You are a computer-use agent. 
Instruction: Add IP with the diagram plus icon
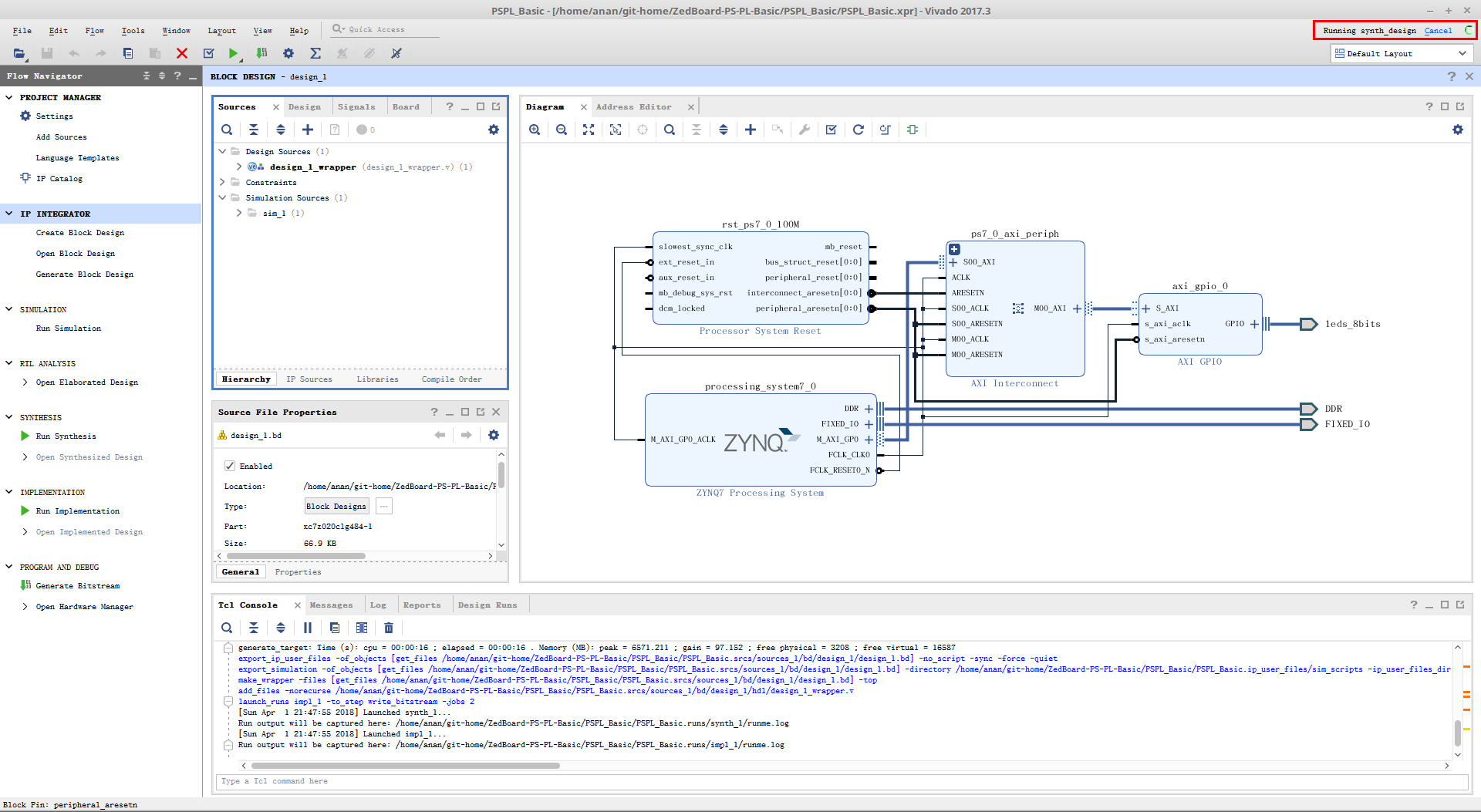(x=751, y=130)
